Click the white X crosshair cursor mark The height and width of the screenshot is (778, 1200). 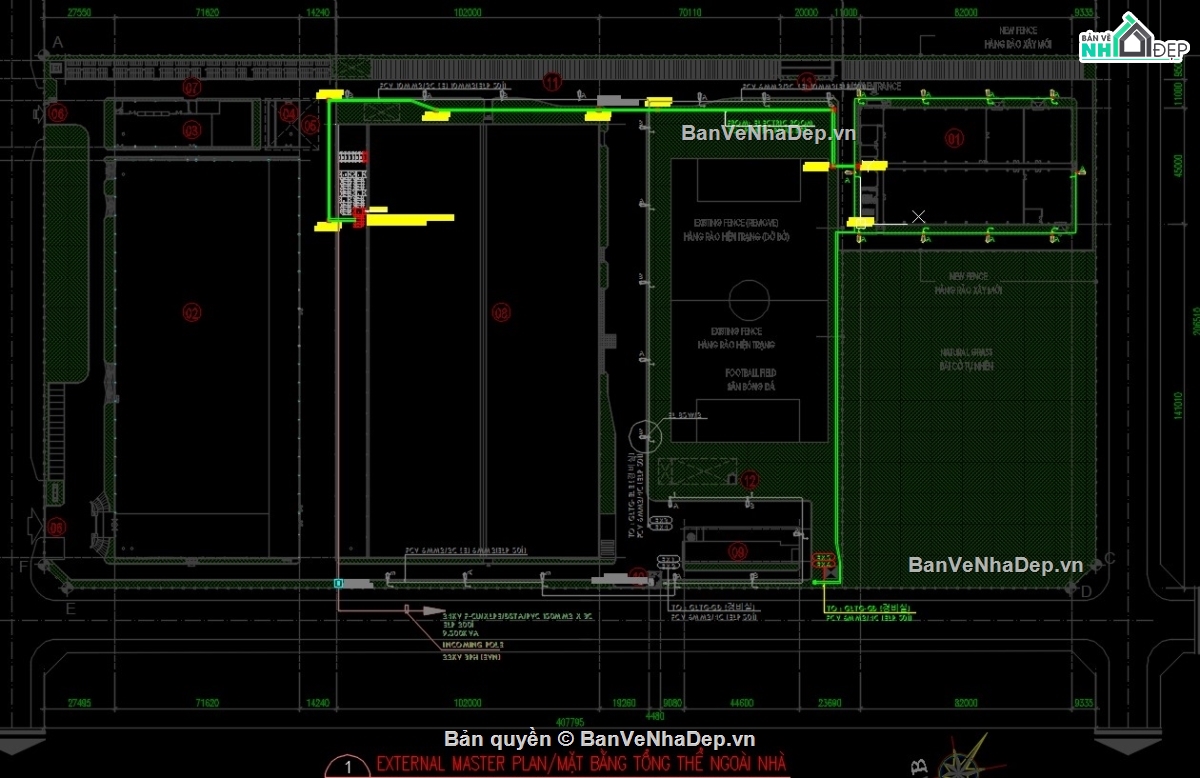point(918,217)
